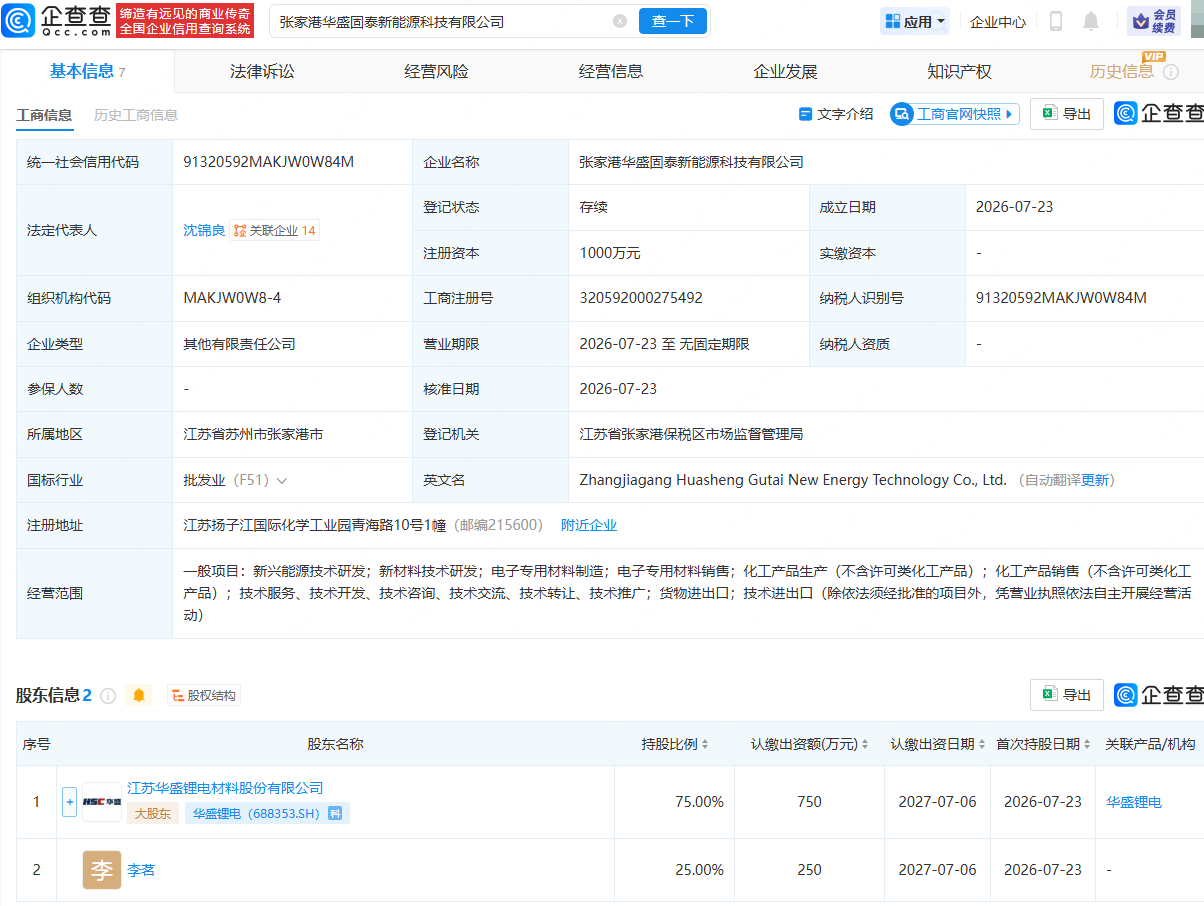1204x906 pixels.
Task: Click the Qcc.com logo icon
Action: (x=20, y=20)
